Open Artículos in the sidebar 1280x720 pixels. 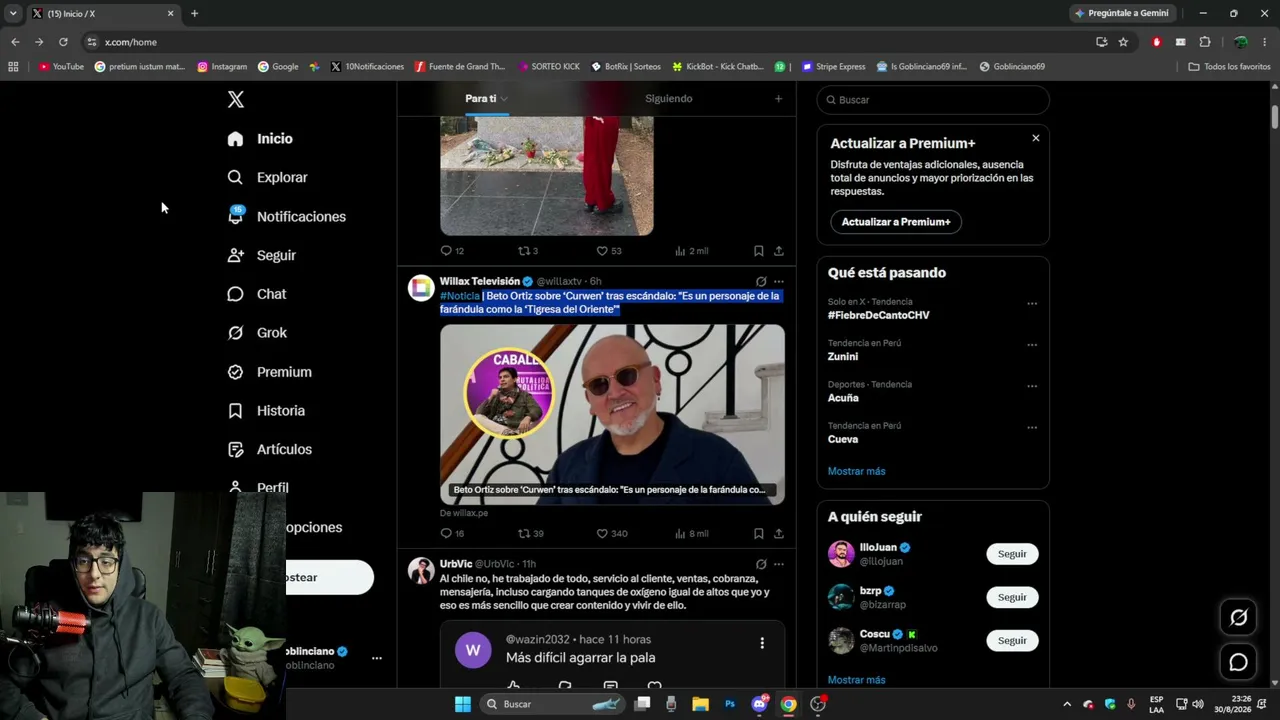pos(269,450)
